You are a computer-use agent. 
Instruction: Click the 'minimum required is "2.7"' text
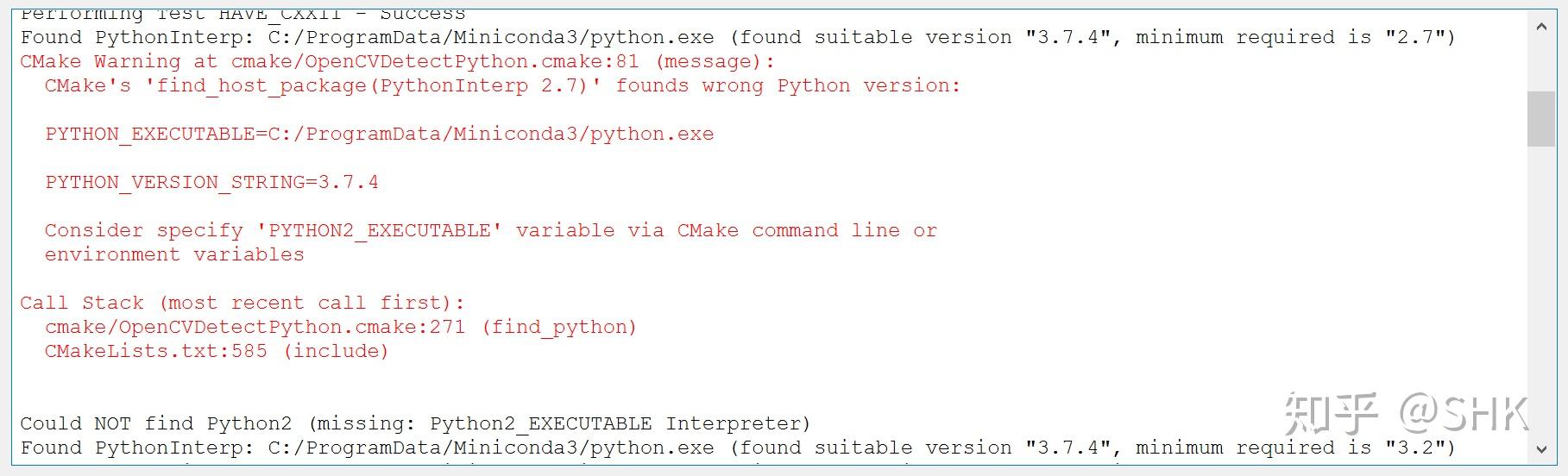(1294, 38)
